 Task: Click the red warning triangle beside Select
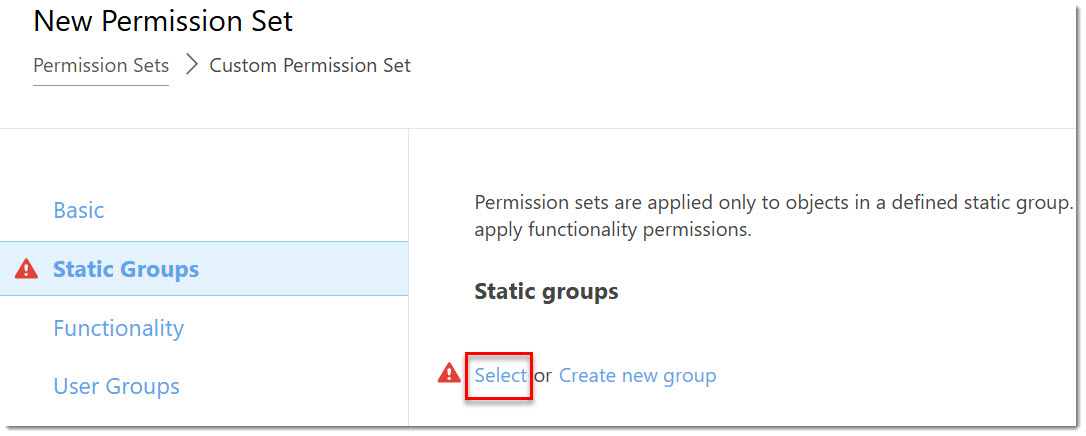[x=449, y=374]
